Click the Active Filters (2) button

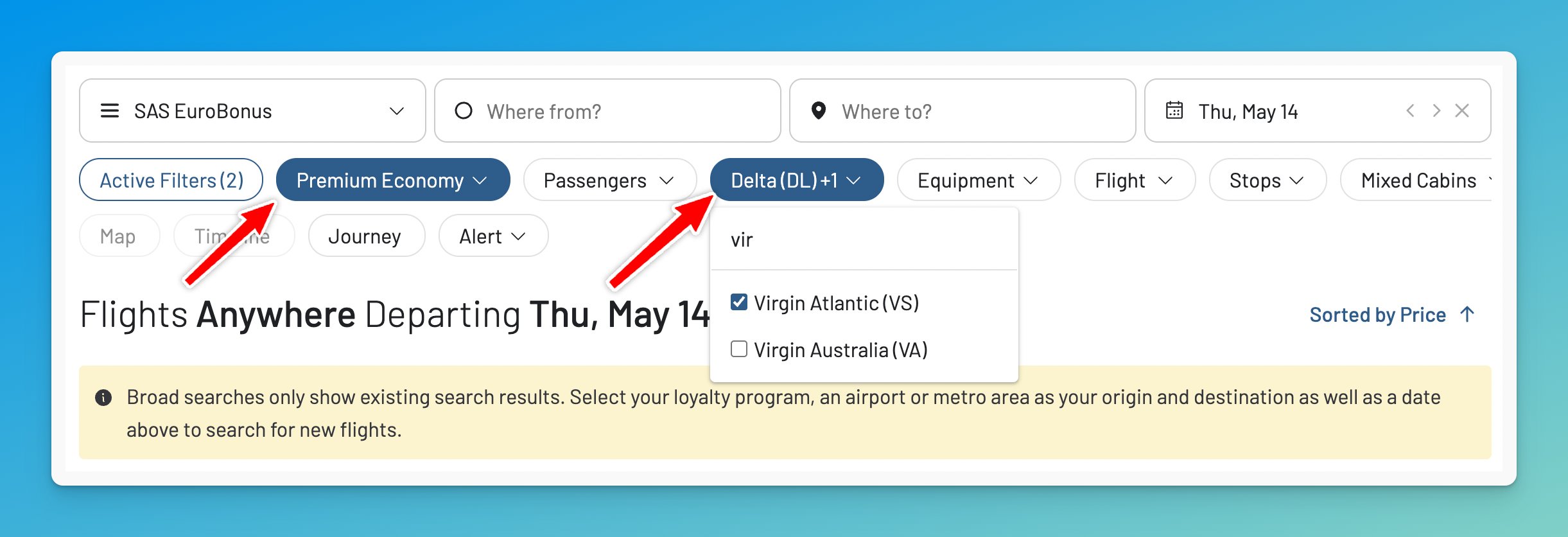171,179
